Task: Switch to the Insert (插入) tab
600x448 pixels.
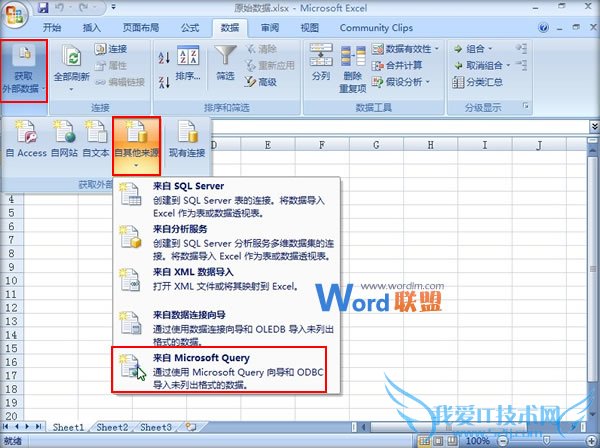Action: pyautogui.click(x=91, y=28)
